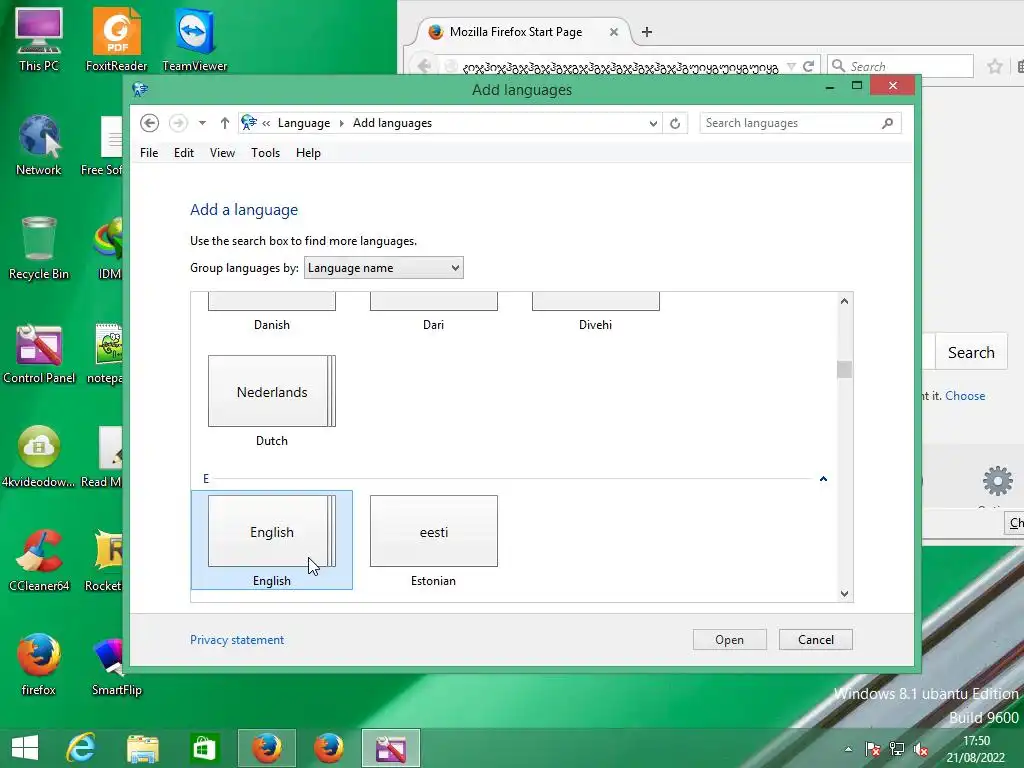Click the Language breadcrumb in address bar
Image resolution: width=1024 pixels, height=768 pixels.
(304, 123)
